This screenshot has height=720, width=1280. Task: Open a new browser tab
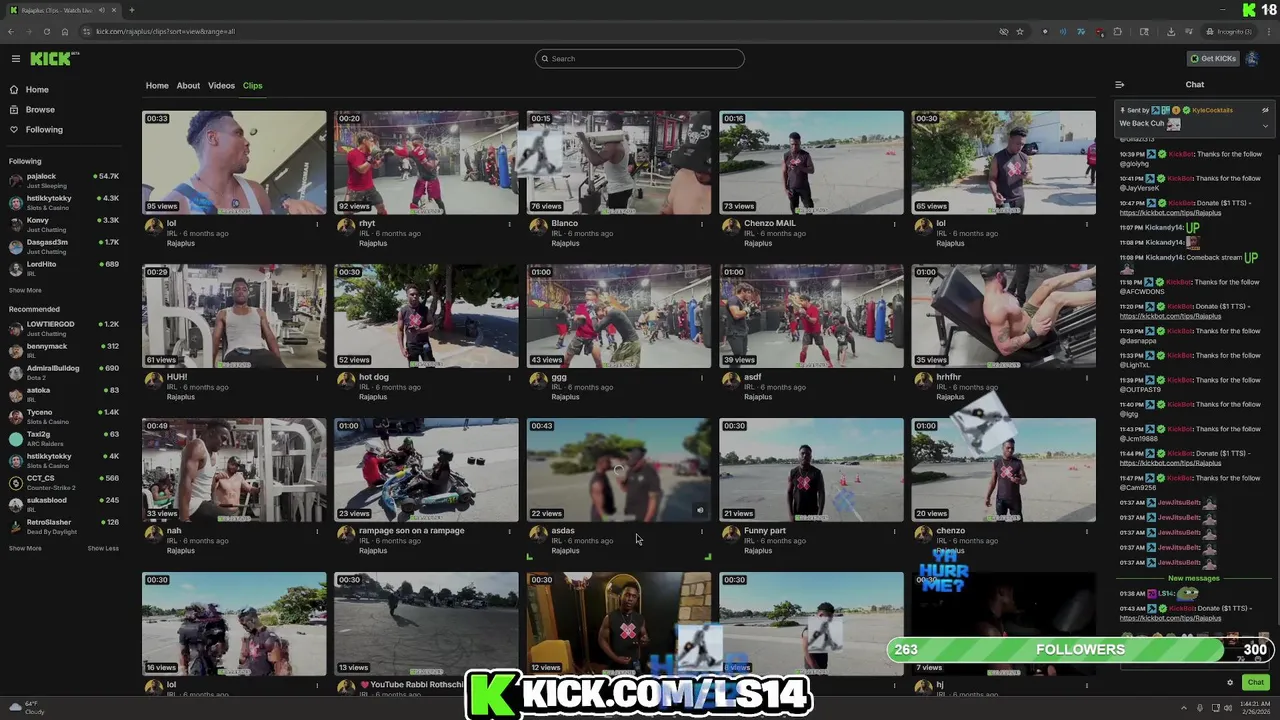131,10
